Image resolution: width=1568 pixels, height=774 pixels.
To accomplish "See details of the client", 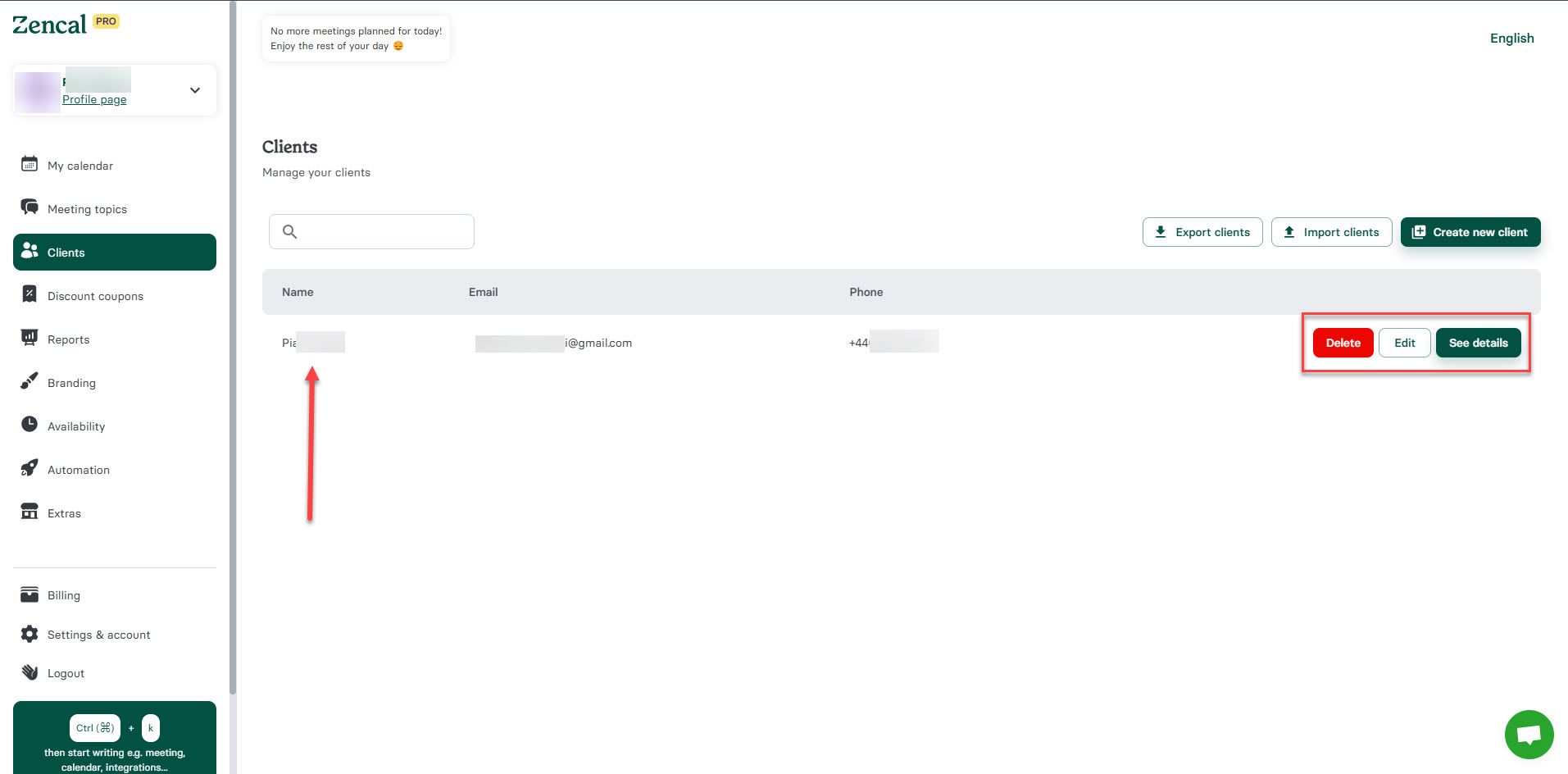I will [x=1478, y=342].
